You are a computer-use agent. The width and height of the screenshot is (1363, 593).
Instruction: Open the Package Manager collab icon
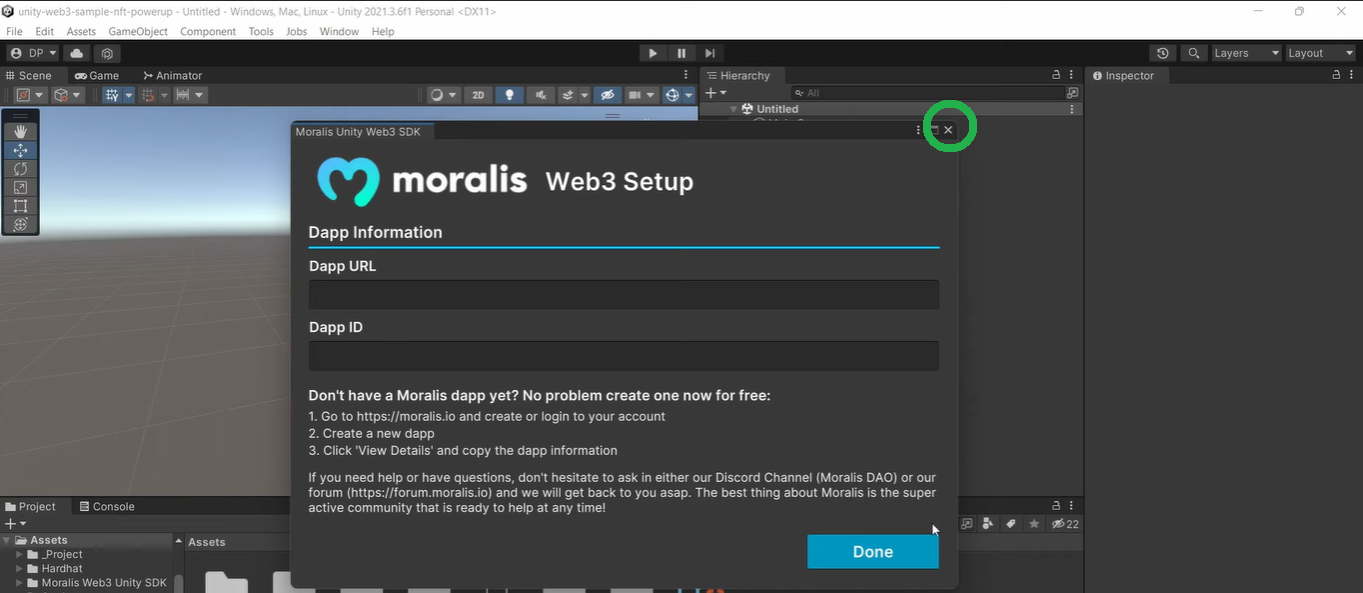[107, 53]
